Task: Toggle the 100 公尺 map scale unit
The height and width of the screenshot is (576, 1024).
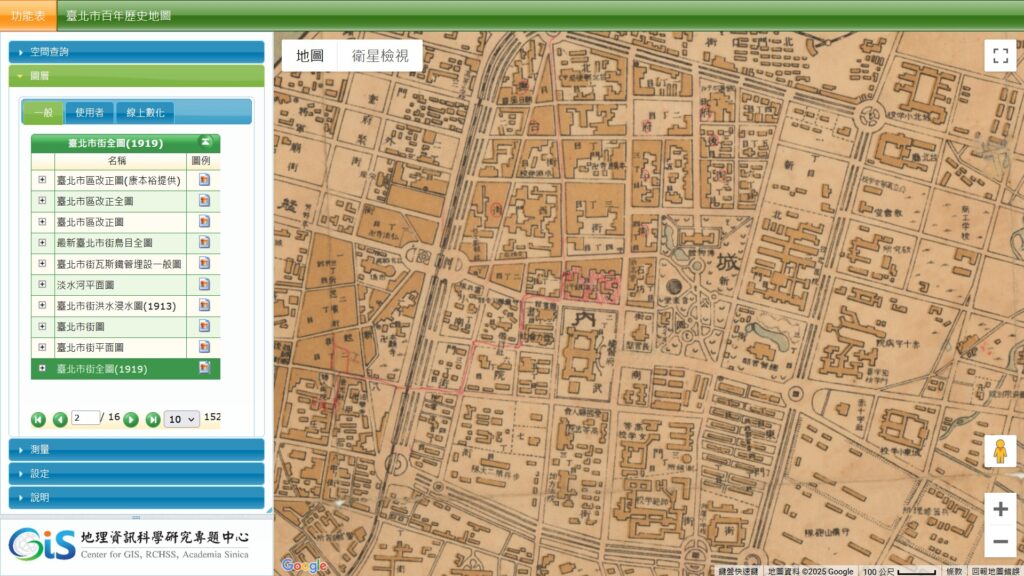Action: pos(900,571)
